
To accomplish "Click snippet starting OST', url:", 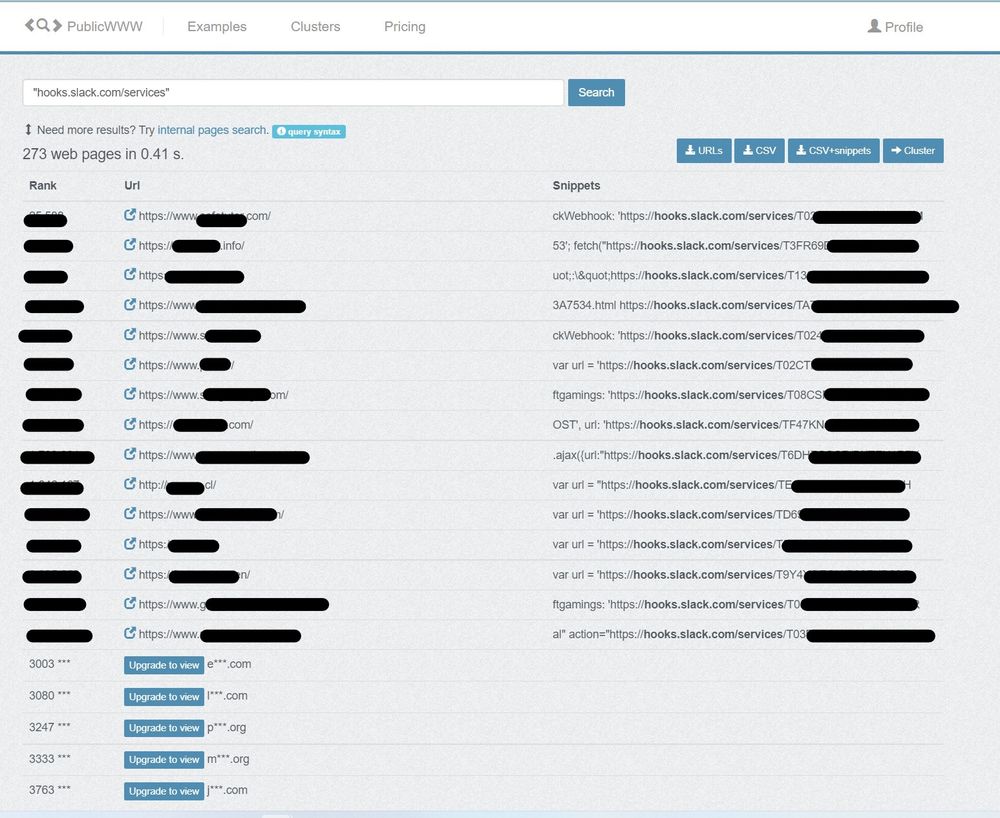I will [x=735, y=425].
